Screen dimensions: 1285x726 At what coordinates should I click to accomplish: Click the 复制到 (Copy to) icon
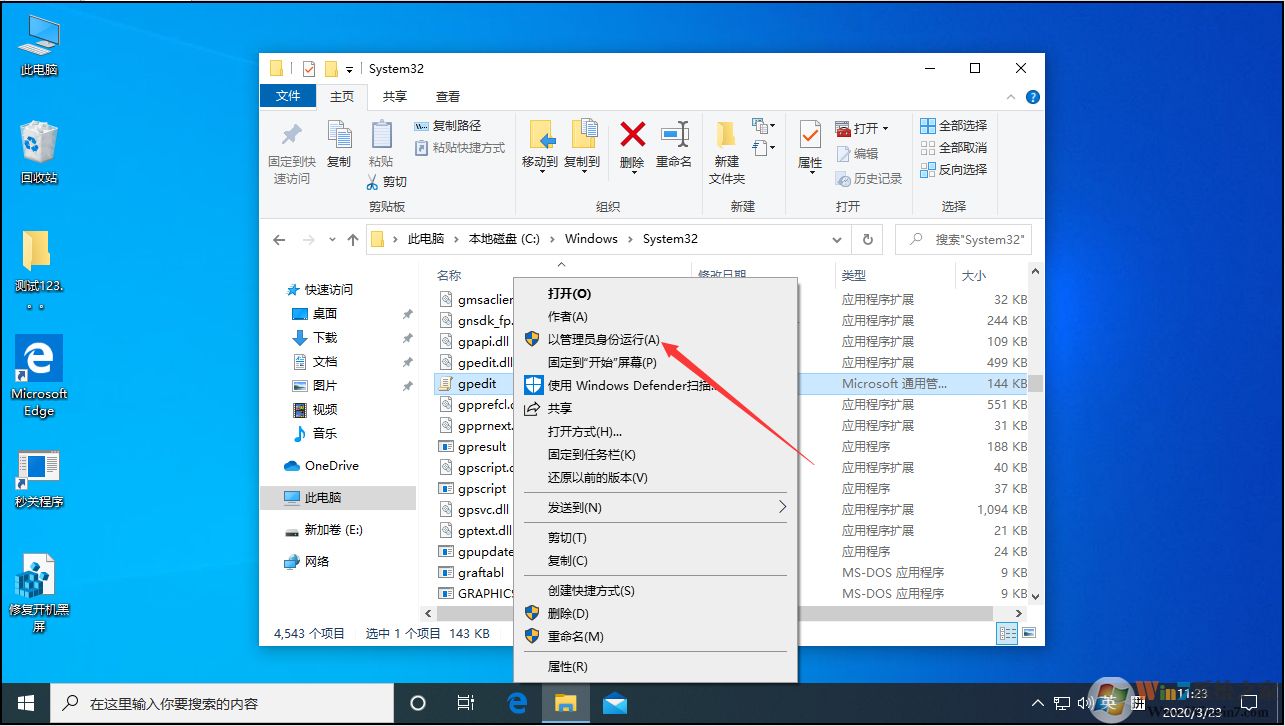pos(583,140)
